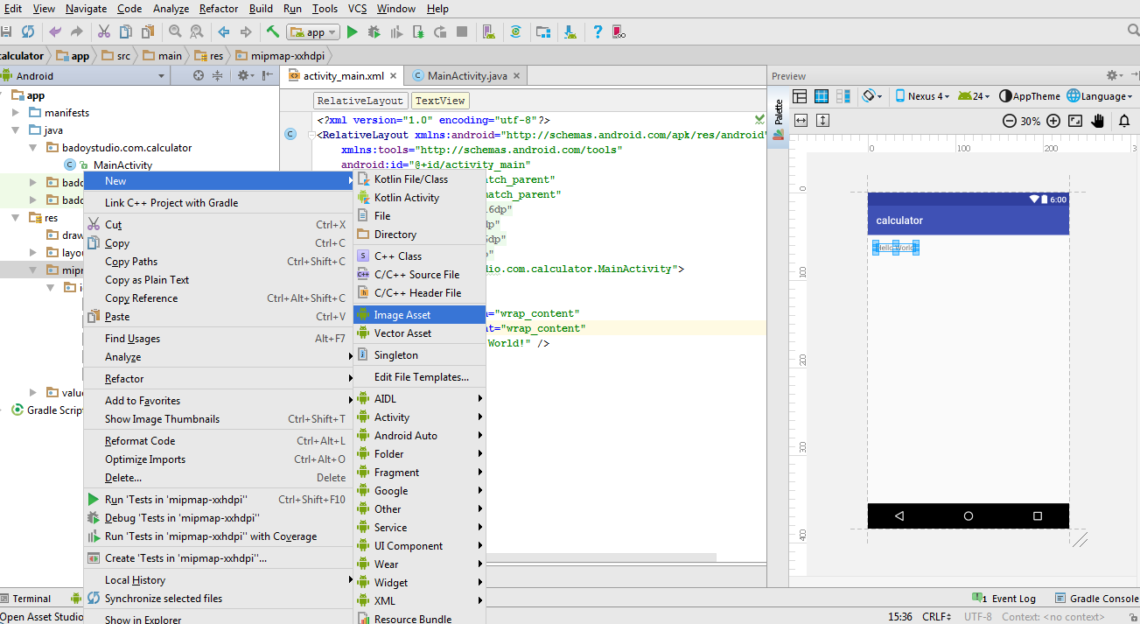Open the Nexus 4 device dropdown
Screen dimensions: 1140x624
click(x=921, y=96)
